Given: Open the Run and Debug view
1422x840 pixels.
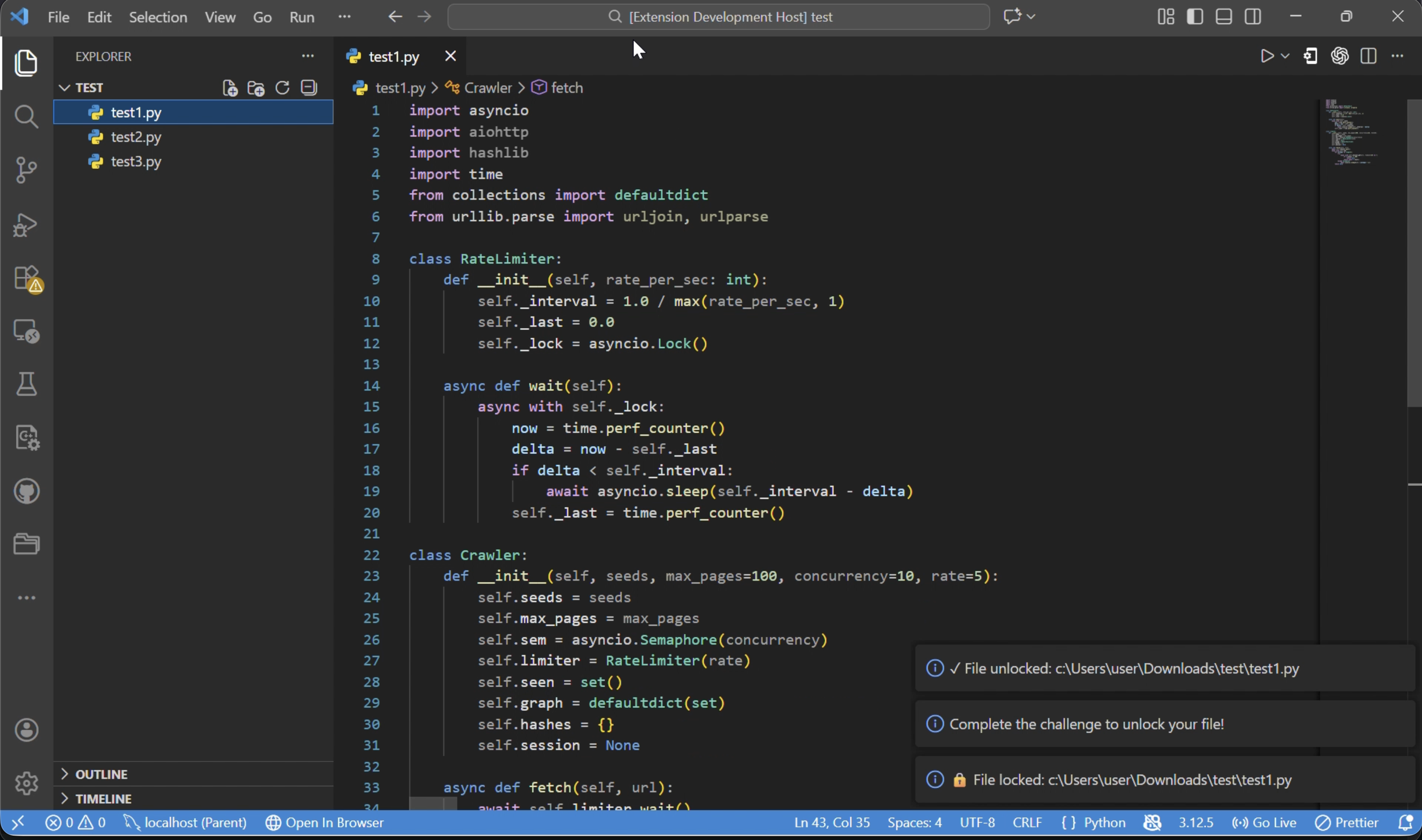Looking at the screenshot, I should 26,225.
